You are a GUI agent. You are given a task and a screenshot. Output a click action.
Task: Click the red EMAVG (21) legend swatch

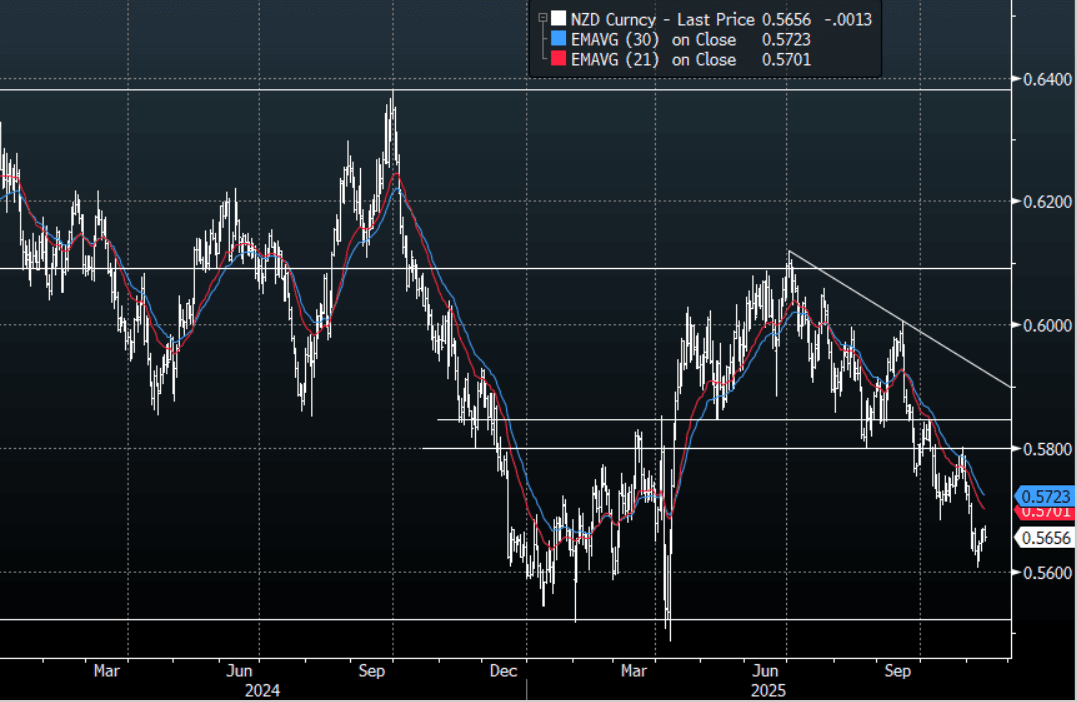coord(557,60)
